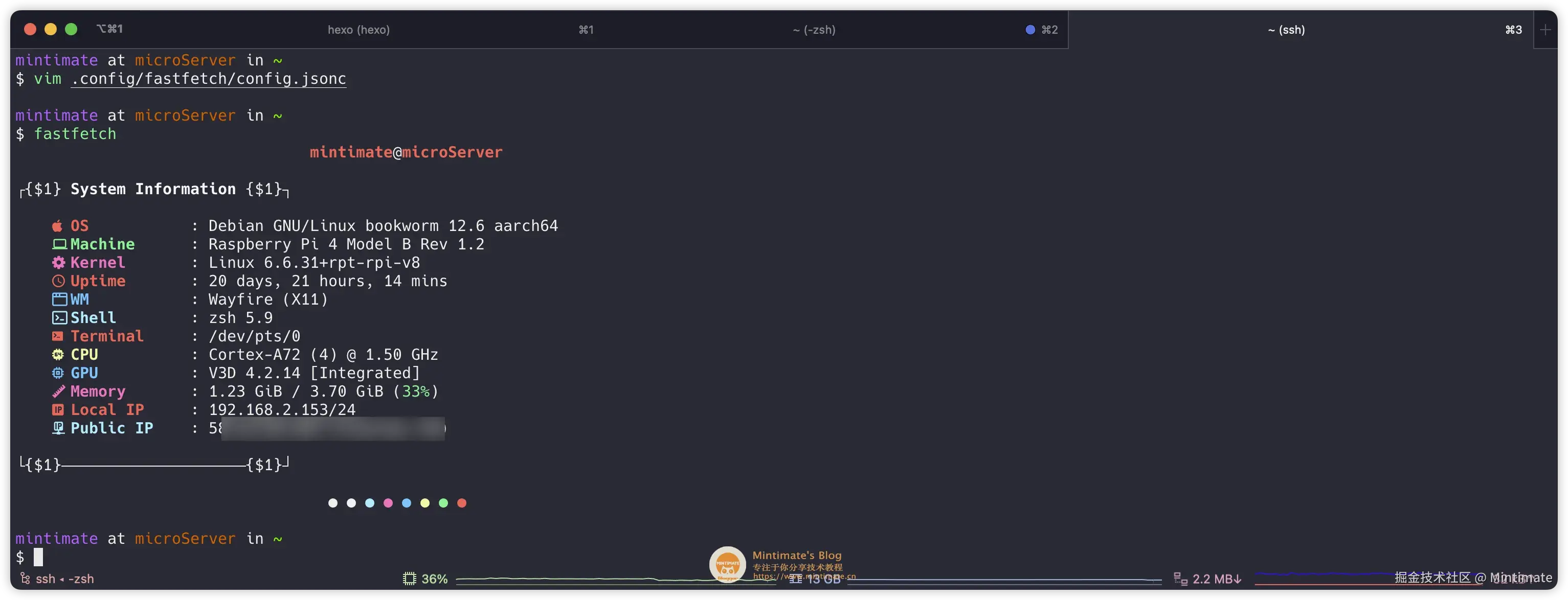
Task: Click the new tab plus button
Action: tap(1545, 30)
